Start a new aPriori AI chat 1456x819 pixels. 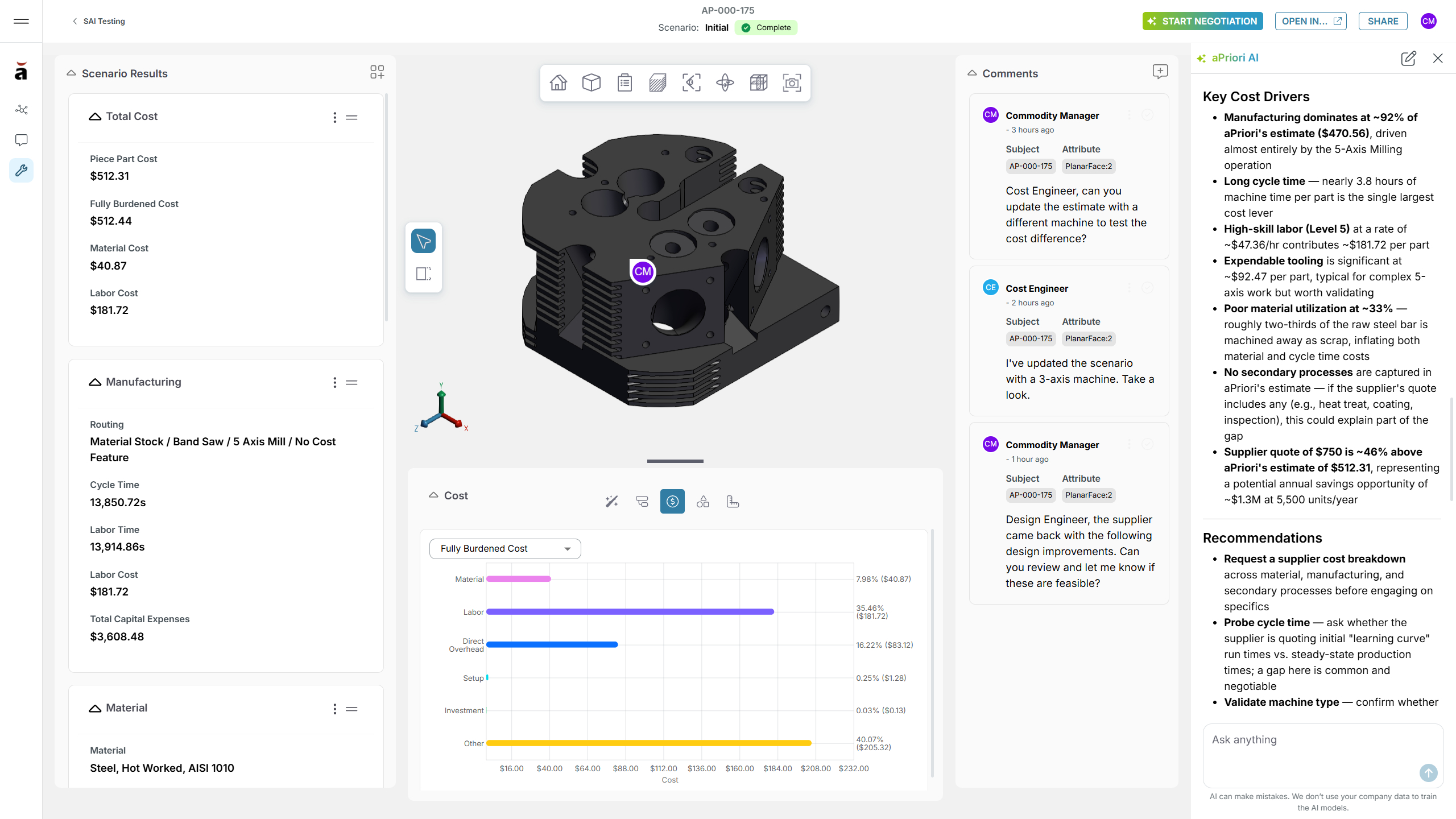coord(1409,58)
